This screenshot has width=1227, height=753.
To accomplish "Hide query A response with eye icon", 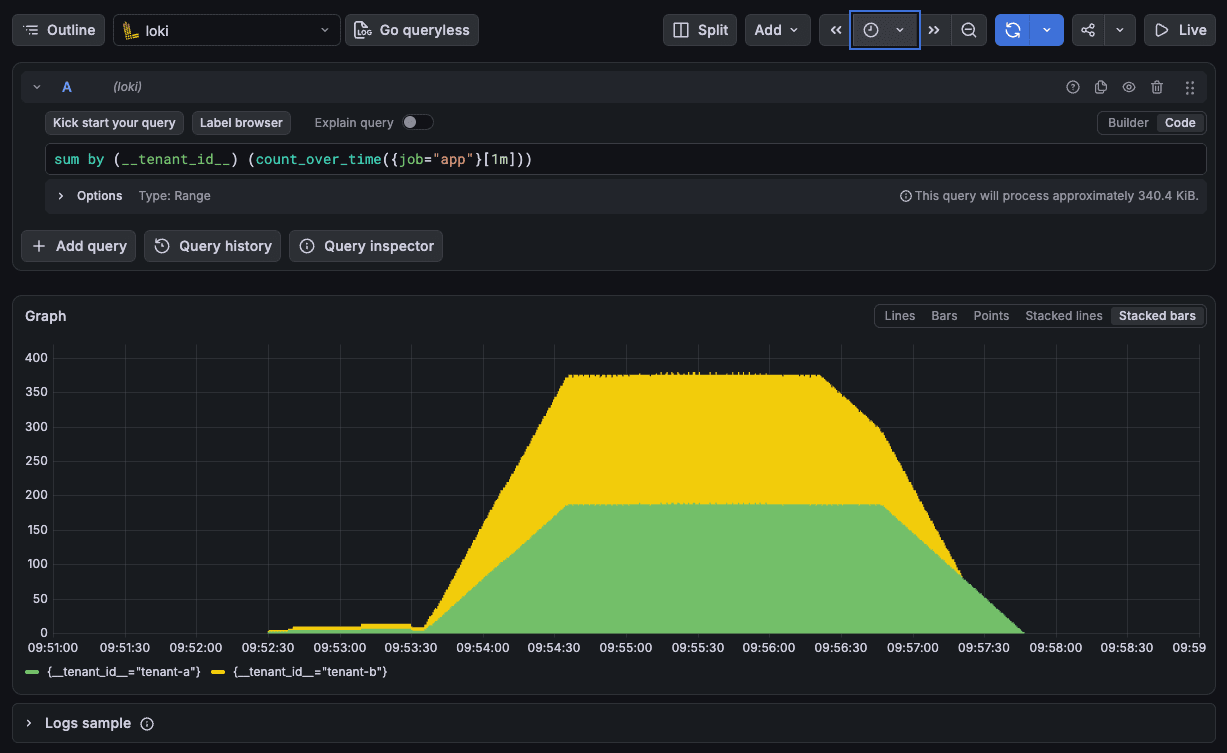I will point(1129,87).
